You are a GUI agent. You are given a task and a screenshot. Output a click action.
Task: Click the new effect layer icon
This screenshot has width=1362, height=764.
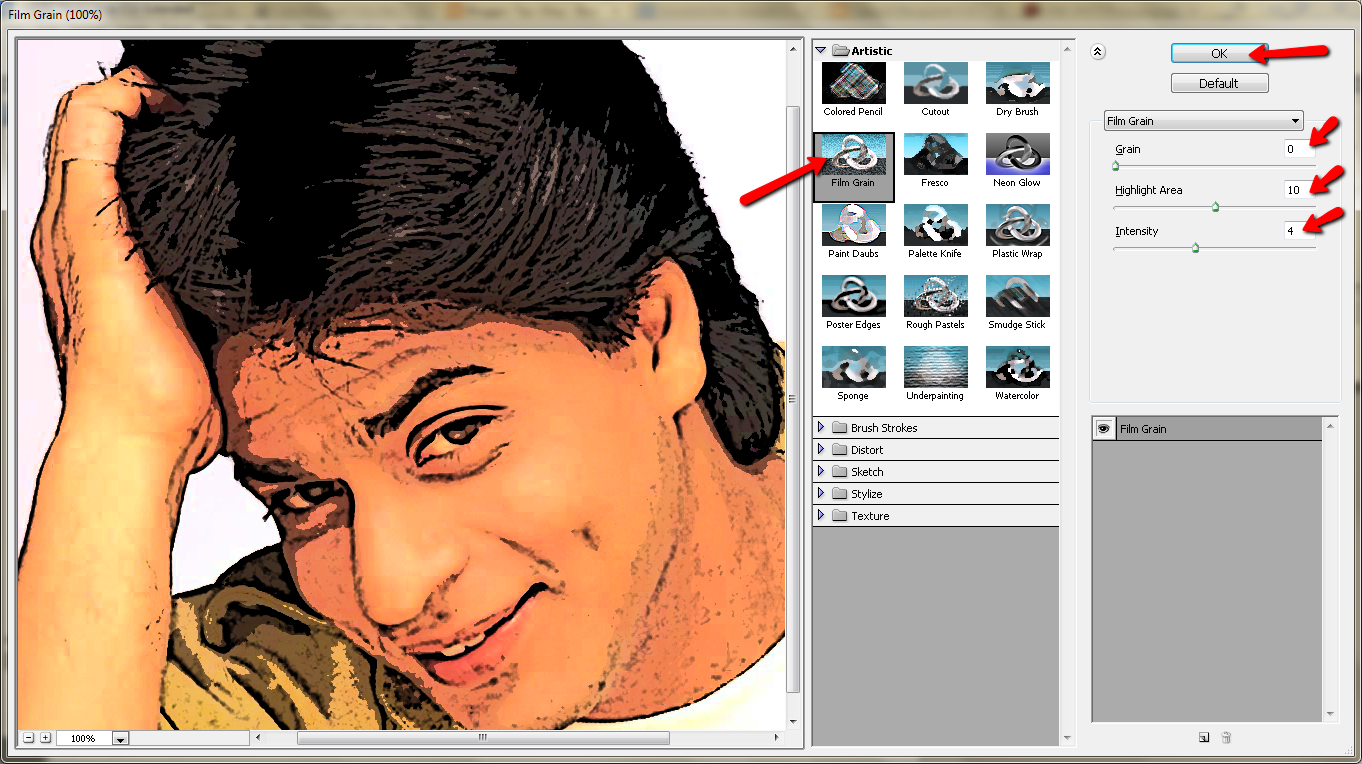(x=1204, y=738)
